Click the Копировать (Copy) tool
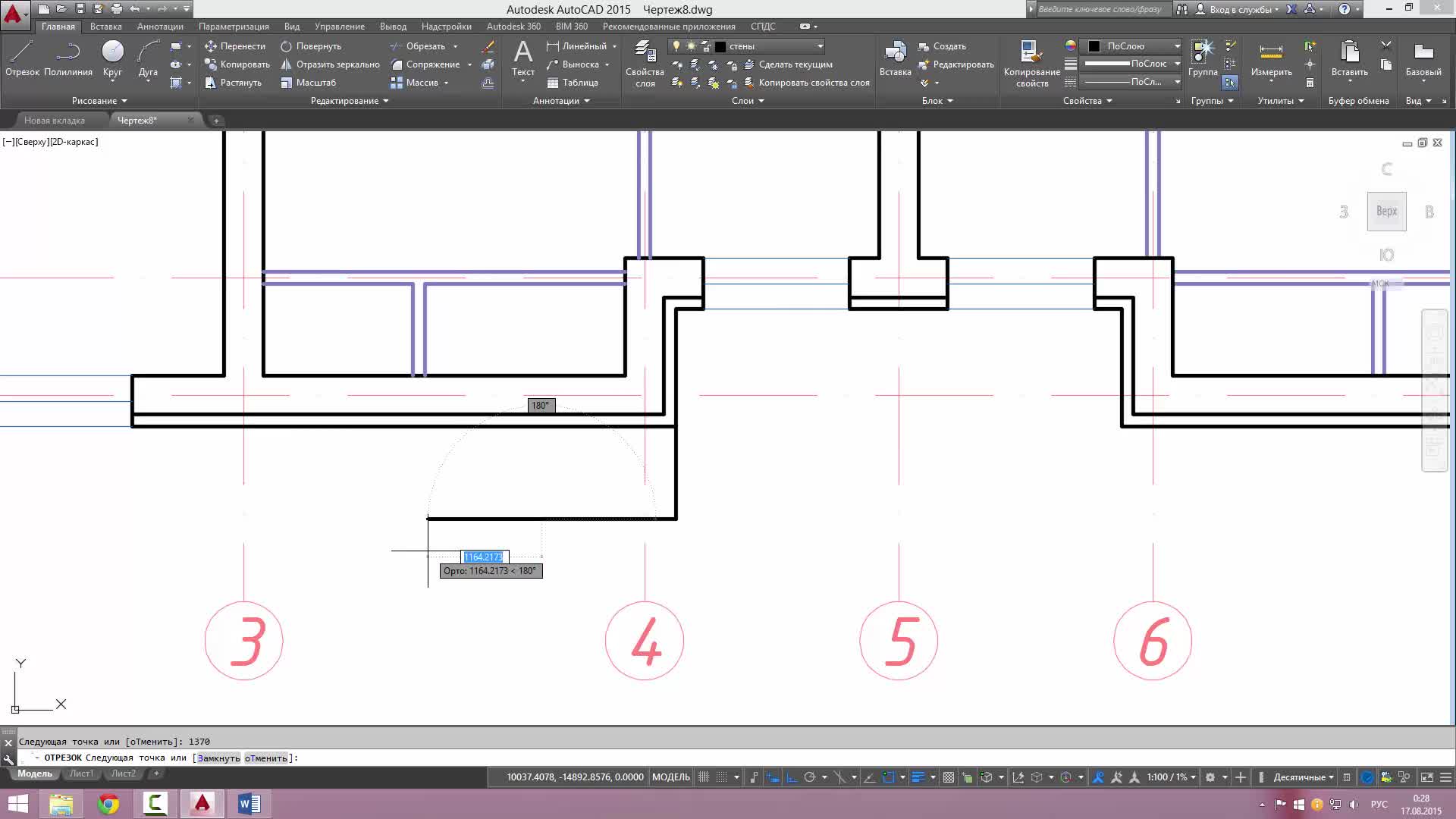1456x819 pixels. pos(237,64)
